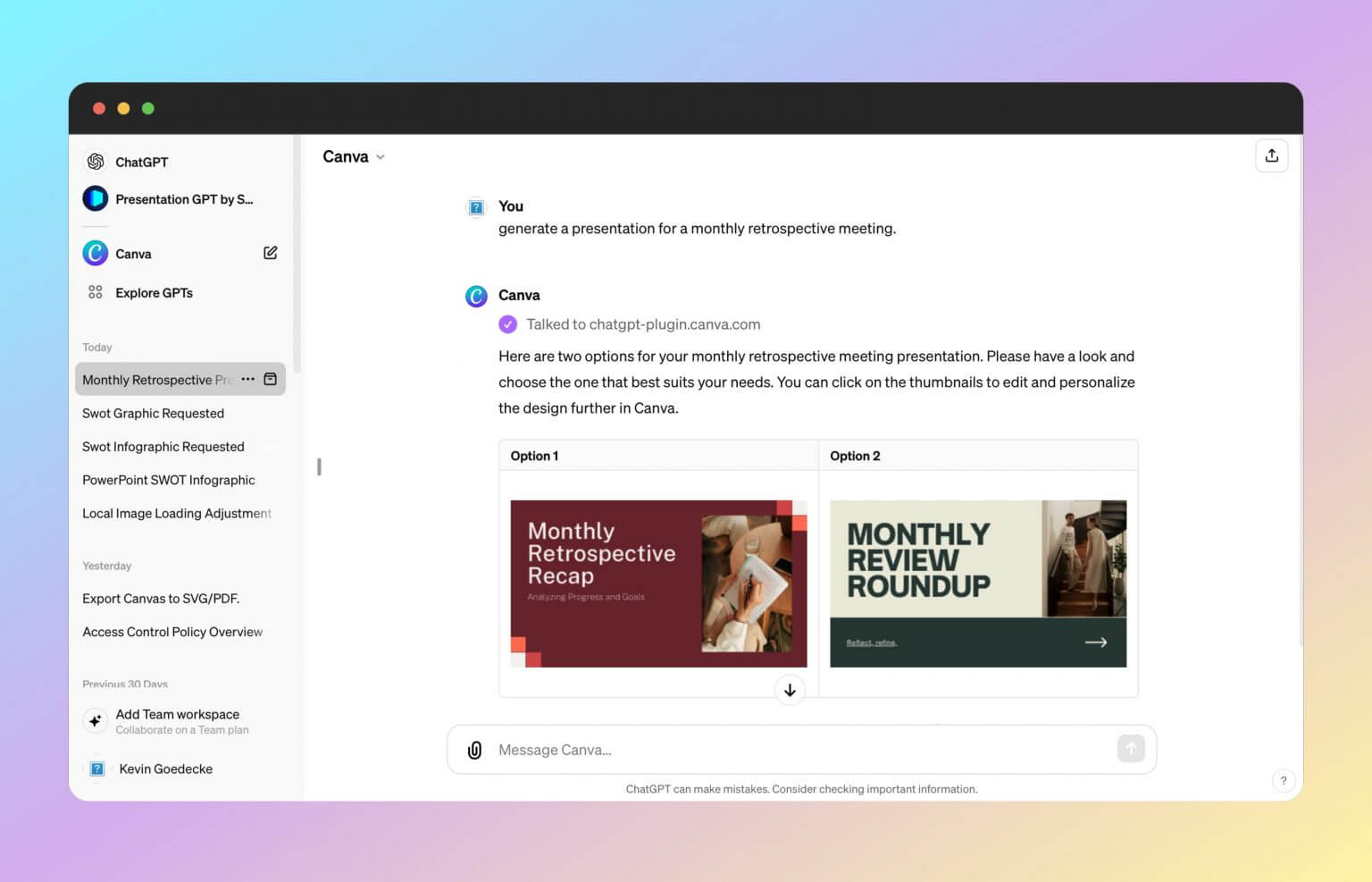Open help via the question mark icon
Image resolution: width=1372 pixels, height=882 pixels.
pos(1284,780)
